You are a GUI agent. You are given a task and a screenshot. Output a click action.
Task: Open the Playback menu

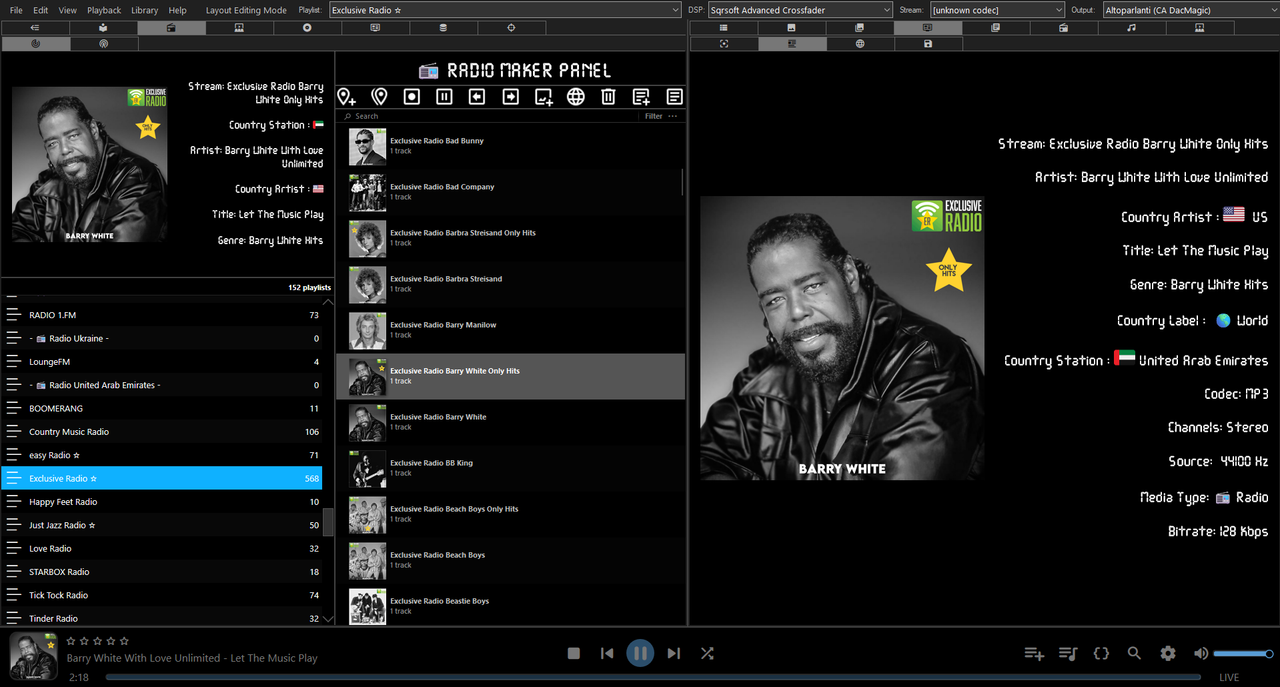pyautogui.click(x=104, y=10)
